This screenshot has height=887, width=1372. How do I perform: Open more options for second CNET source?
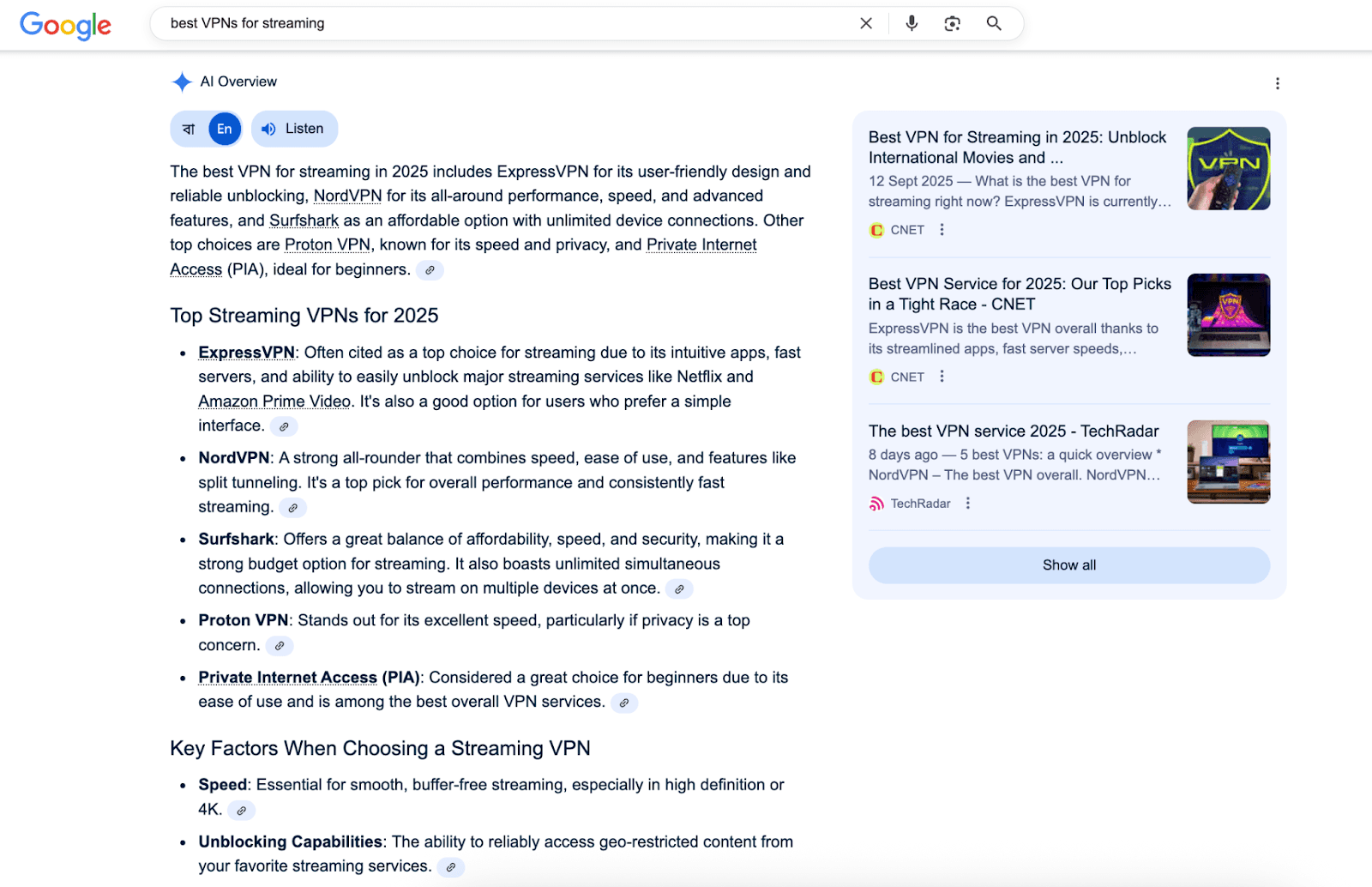pyautogui.click(x=942, y=377)
